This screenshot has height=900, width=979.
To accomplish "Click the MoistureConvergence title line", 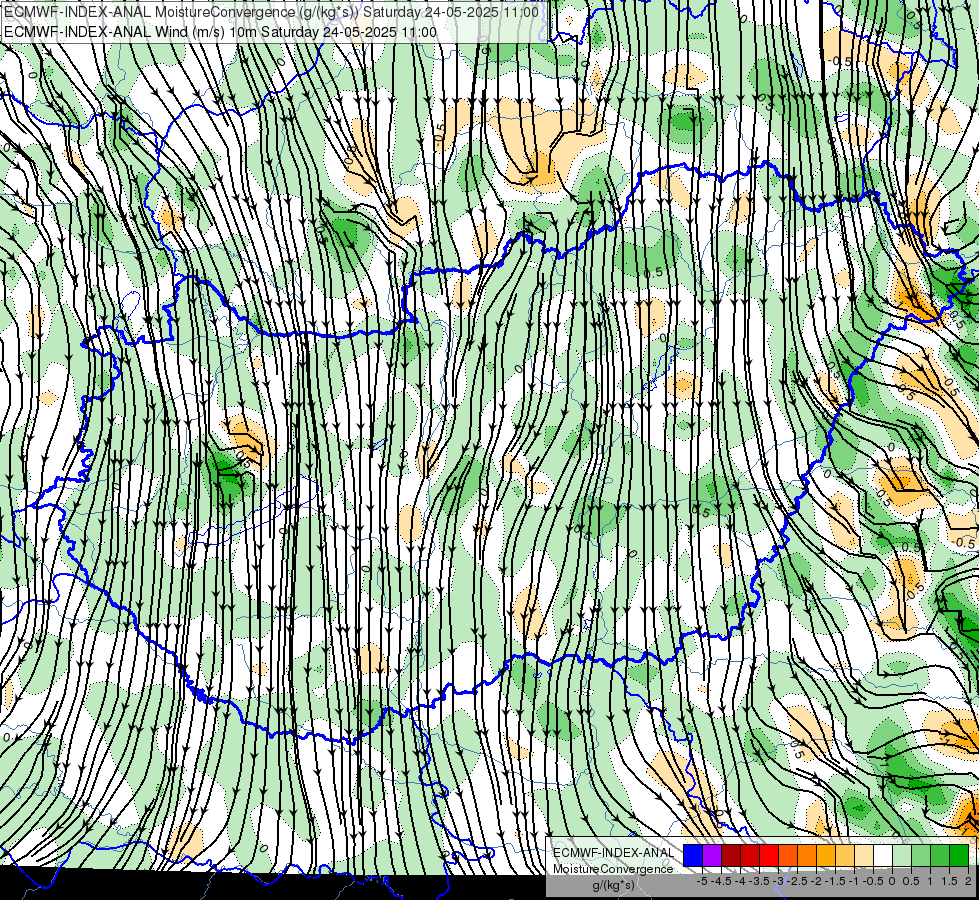I will (x=271, y=12).
